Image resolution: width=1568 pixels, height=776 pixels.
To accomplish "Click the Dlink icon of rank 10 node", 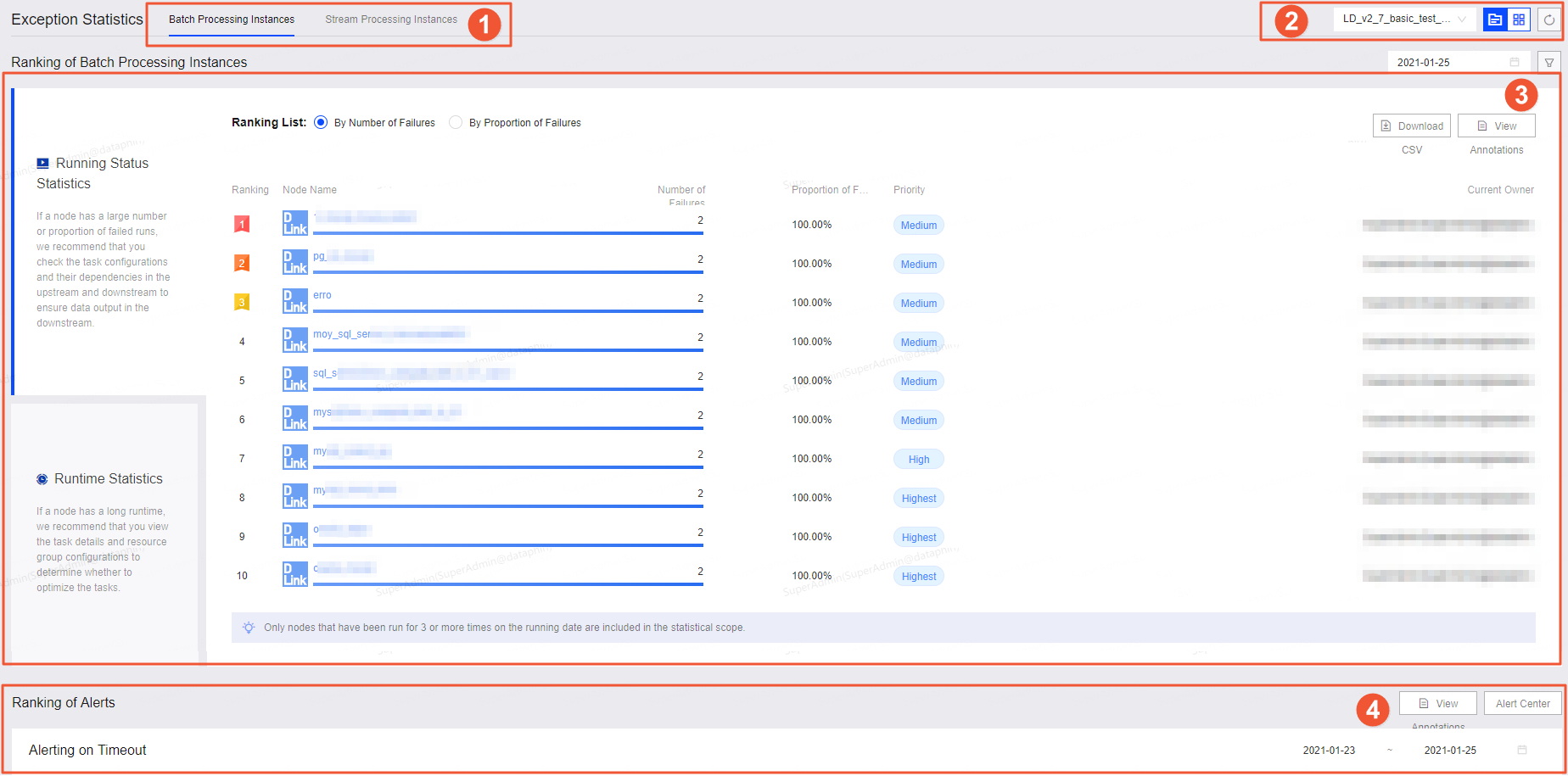I will point(295,574).
